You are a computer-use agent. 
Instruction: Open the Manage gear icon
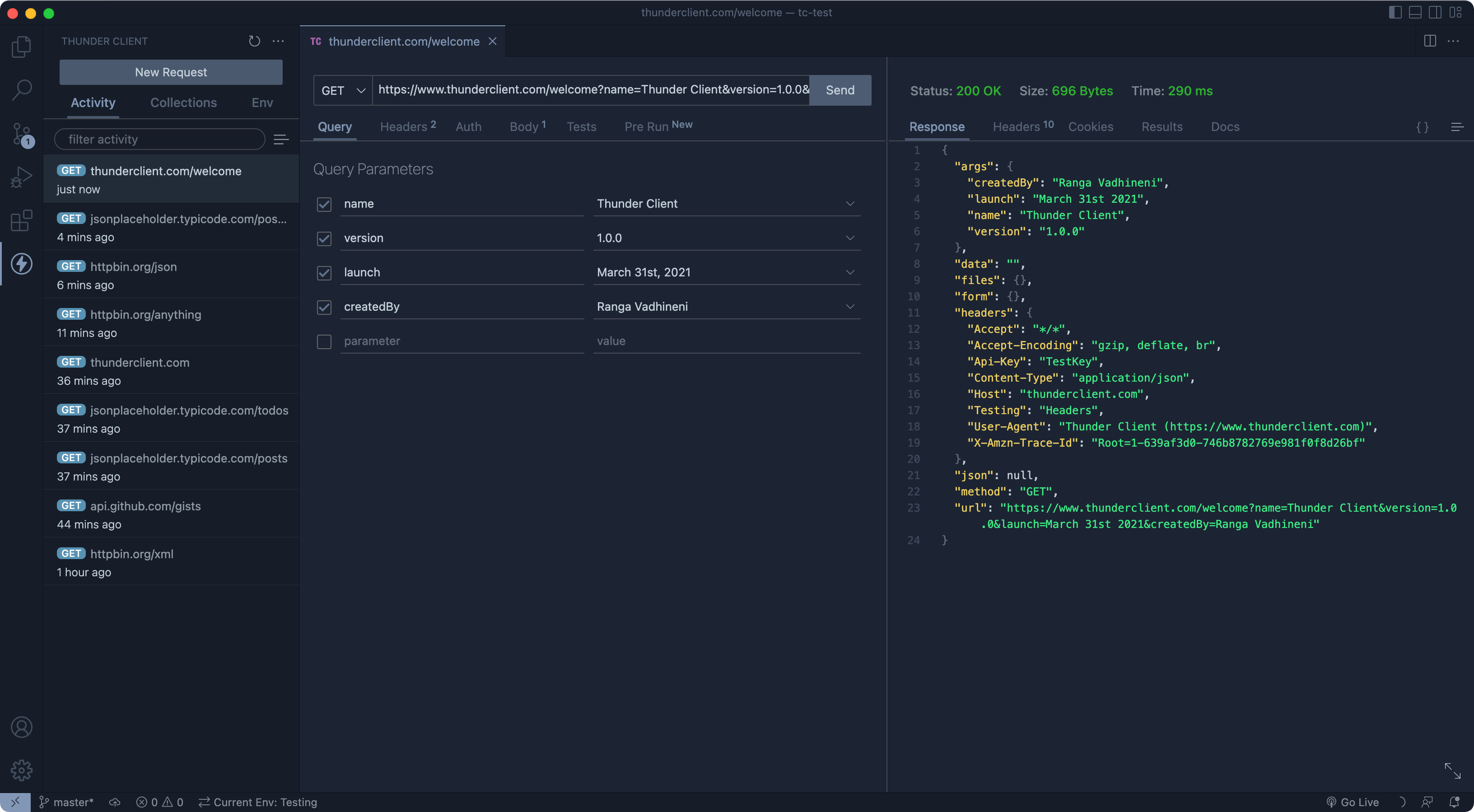tap(21, 770)
